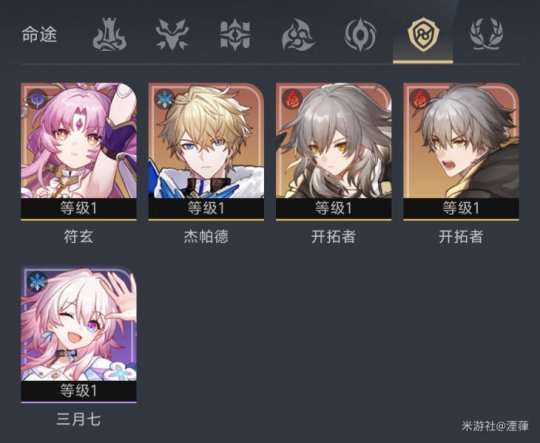Viewport: 540px width, 443px height.
Task: Click the Fire element icon on long-haired 开拓者
Action: click(292, 98)
